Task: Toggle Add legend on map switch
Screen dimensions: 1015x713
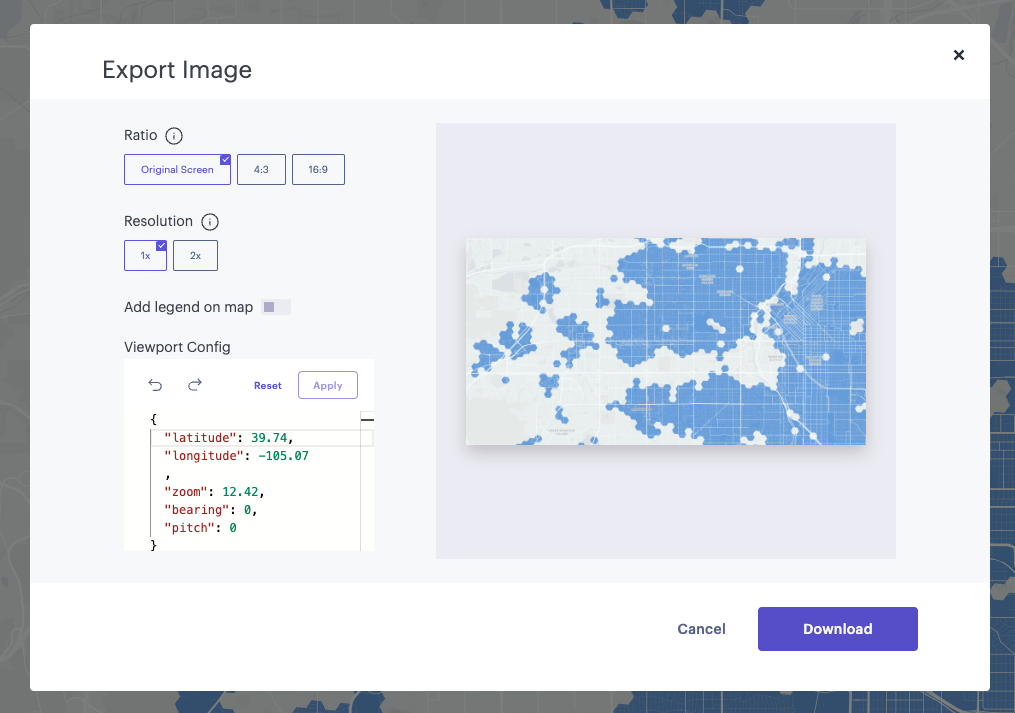Action: tap(276, 307)
